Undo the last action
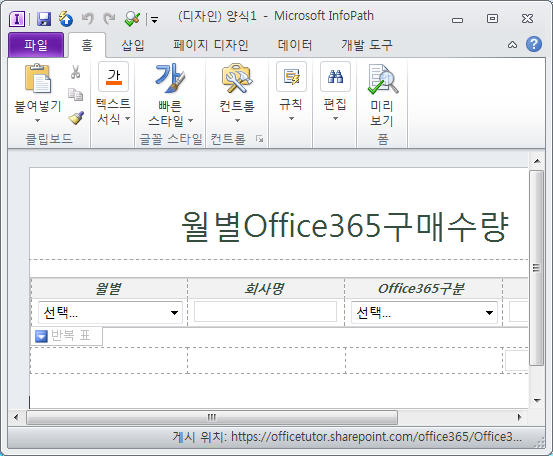The image size is (553, 456). [87, 18]
